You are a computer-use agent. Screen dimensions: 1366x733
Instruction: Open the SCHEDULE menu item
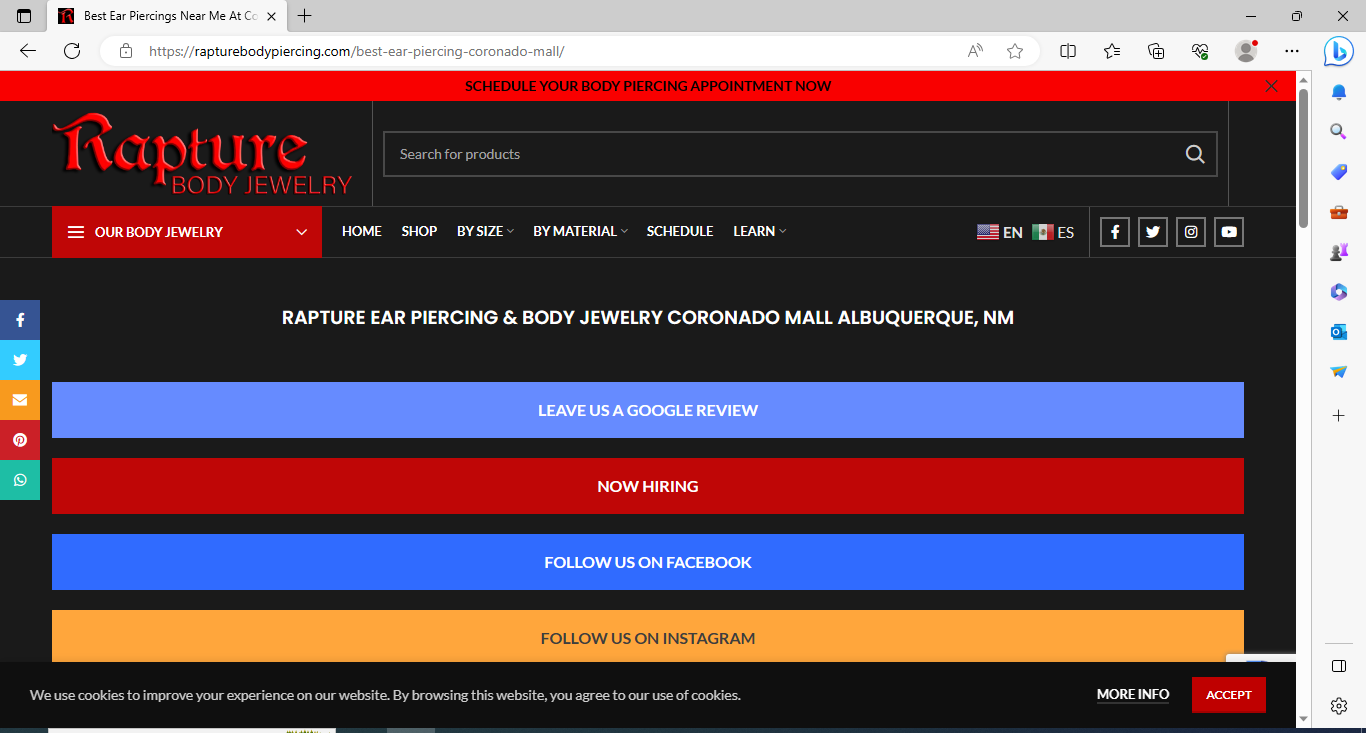[x=680, y=231]
